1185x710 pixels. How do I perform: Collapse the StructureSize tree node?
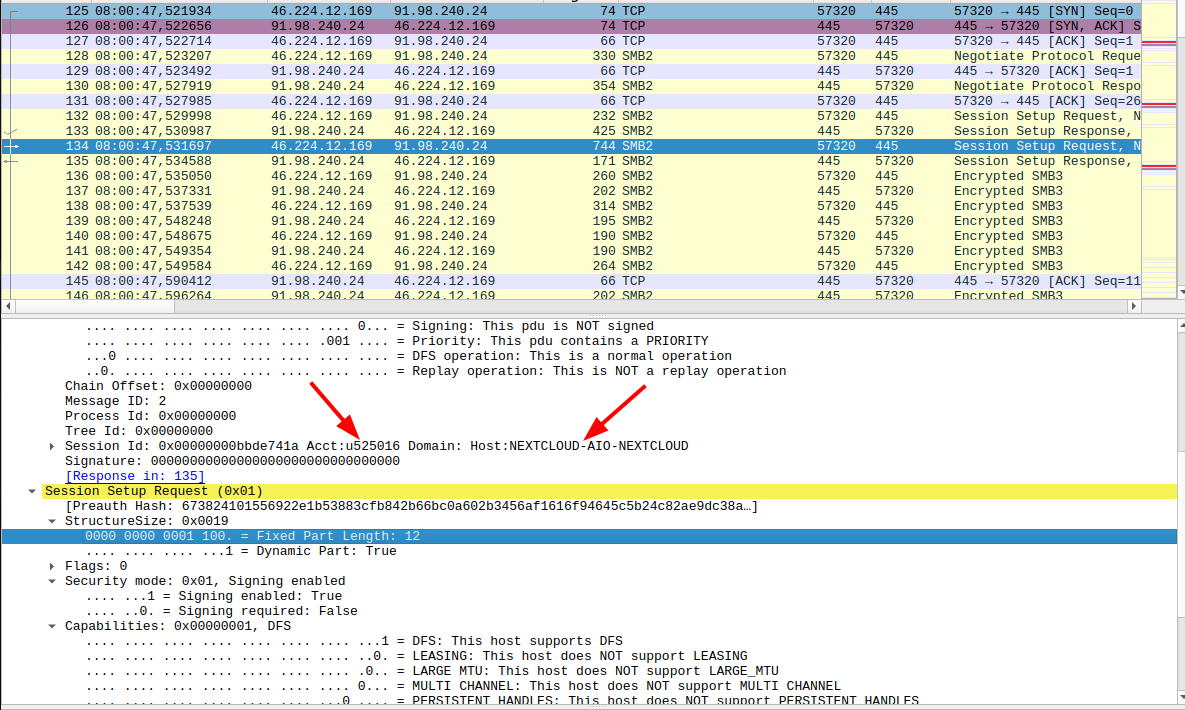coord(53,521)
